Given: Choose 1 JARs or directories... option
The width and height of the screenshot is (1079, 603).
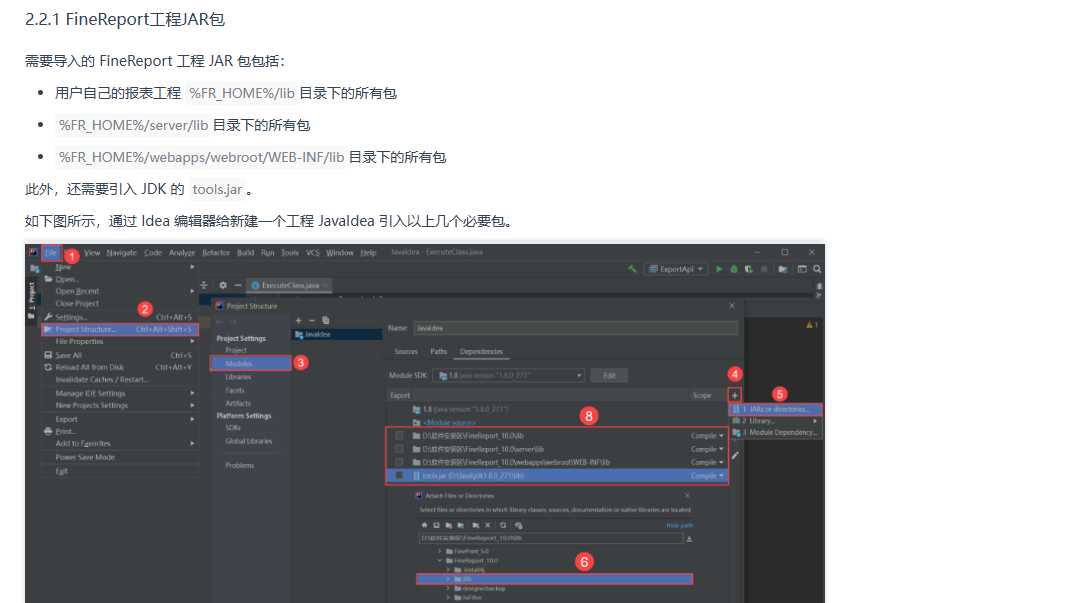Looking at the screenshot, I should pos(776,409).
